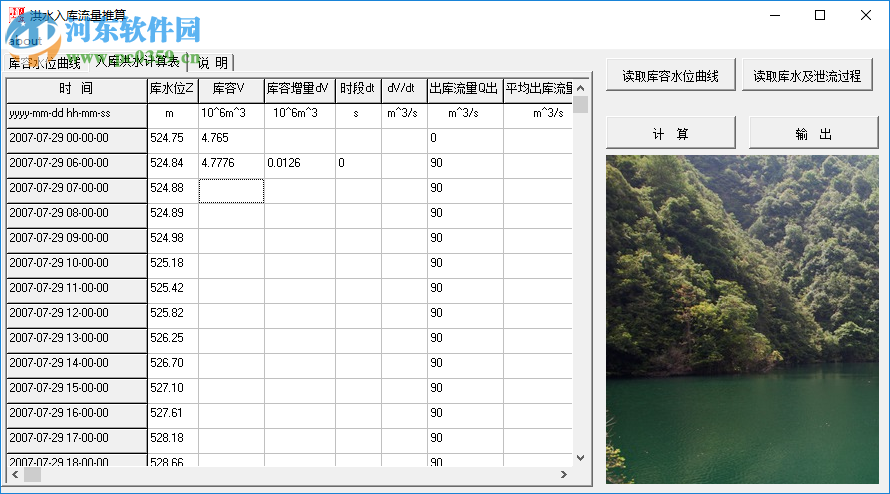This screenshot has height=494, width=890.
Task: Click the unit cell 's' under 时段dt
Action: tap(358, 115)
